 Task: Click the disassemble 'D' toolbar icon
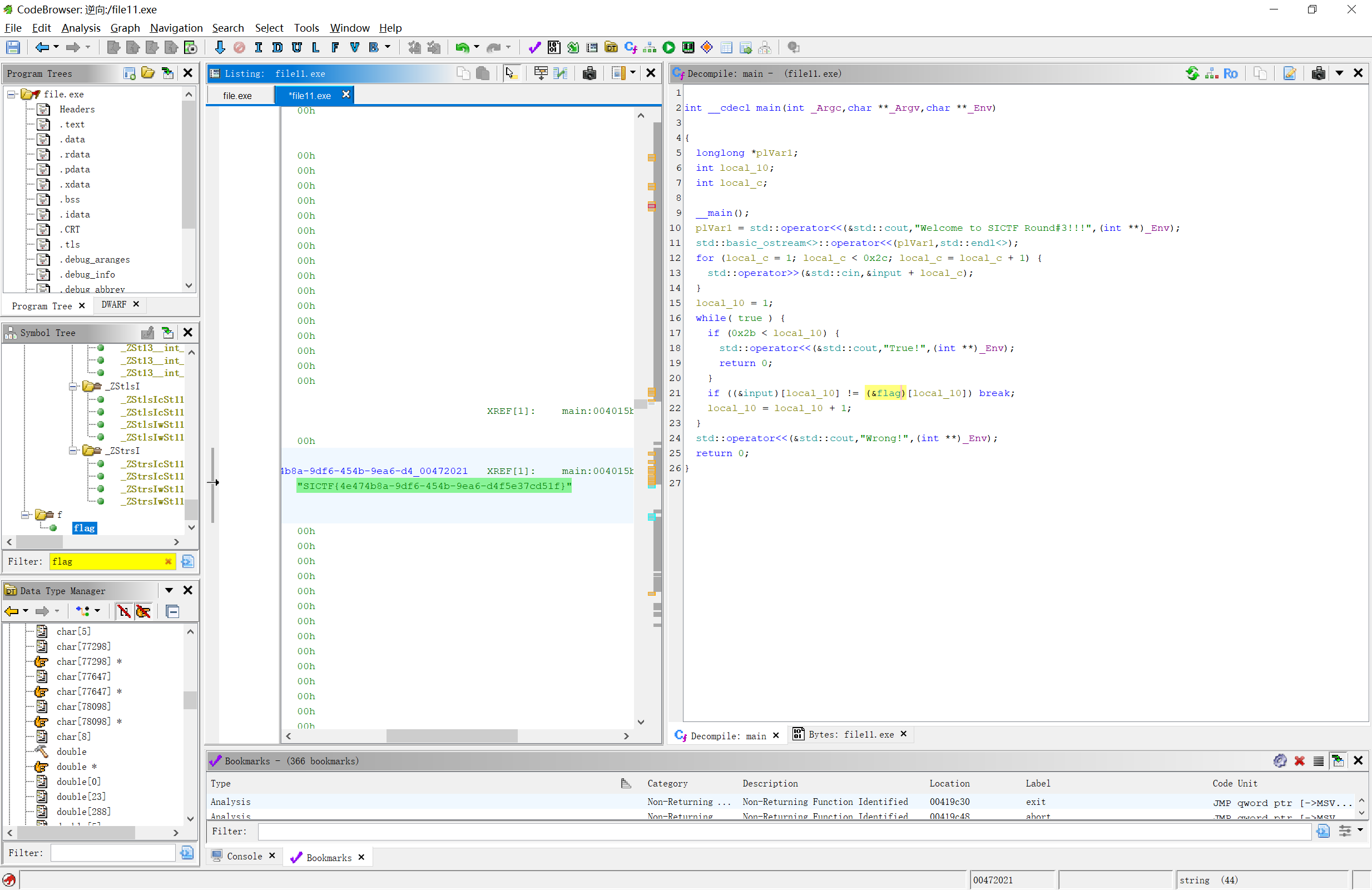278,48
